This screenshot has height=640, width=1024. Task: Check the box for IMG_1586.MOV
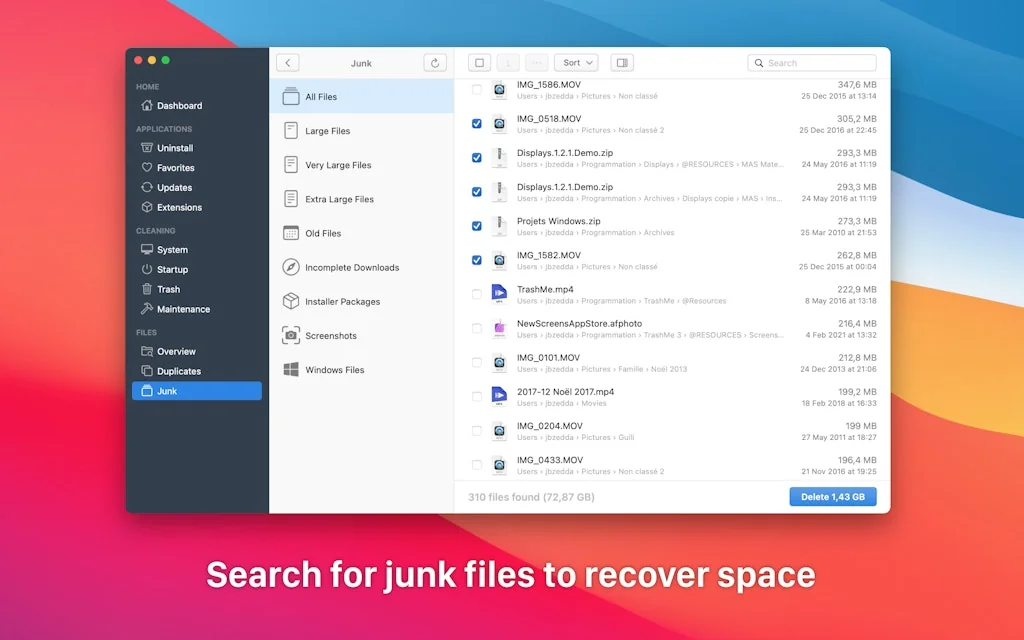477,90
